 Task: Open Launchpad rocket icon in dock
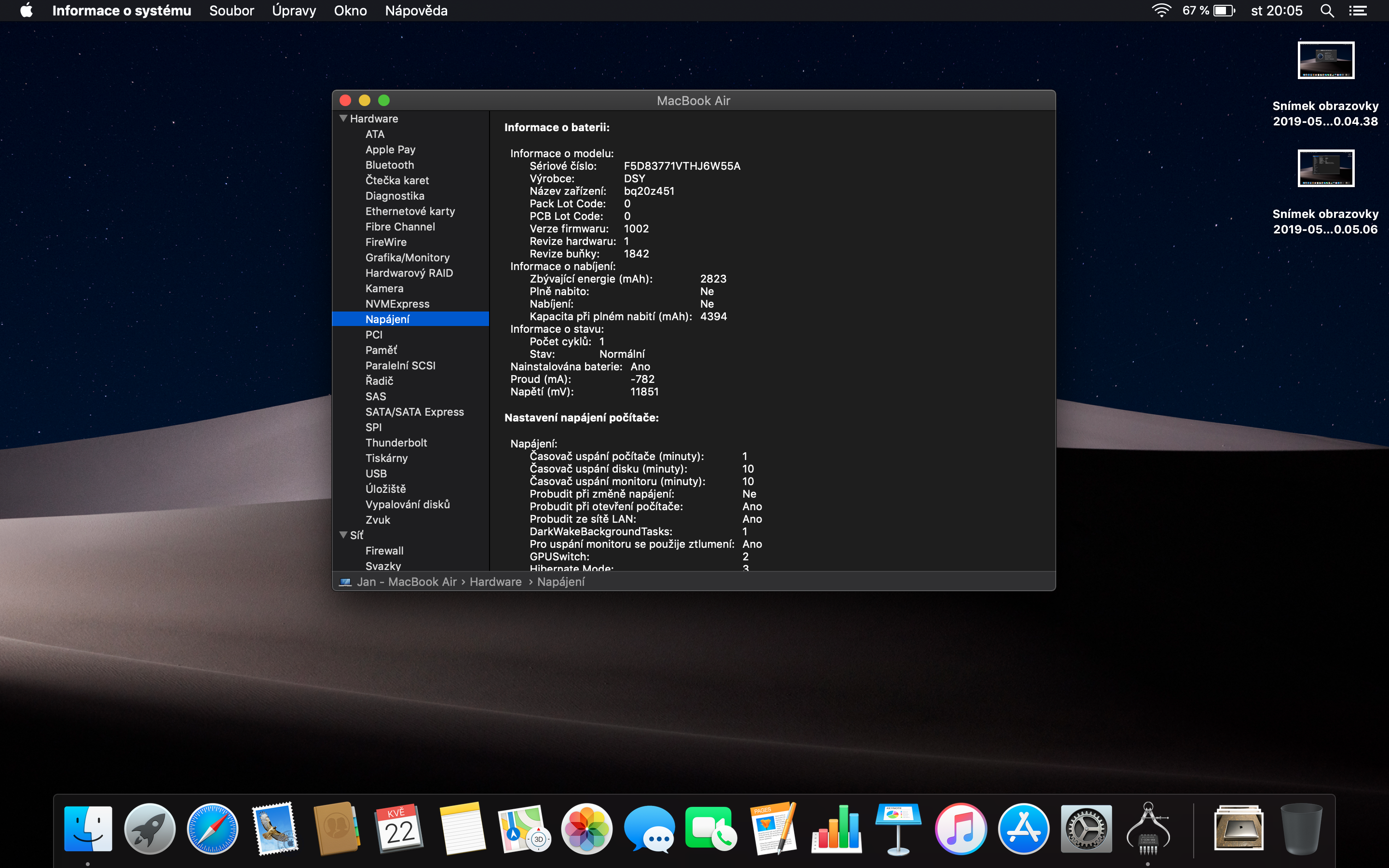[150, 828]
